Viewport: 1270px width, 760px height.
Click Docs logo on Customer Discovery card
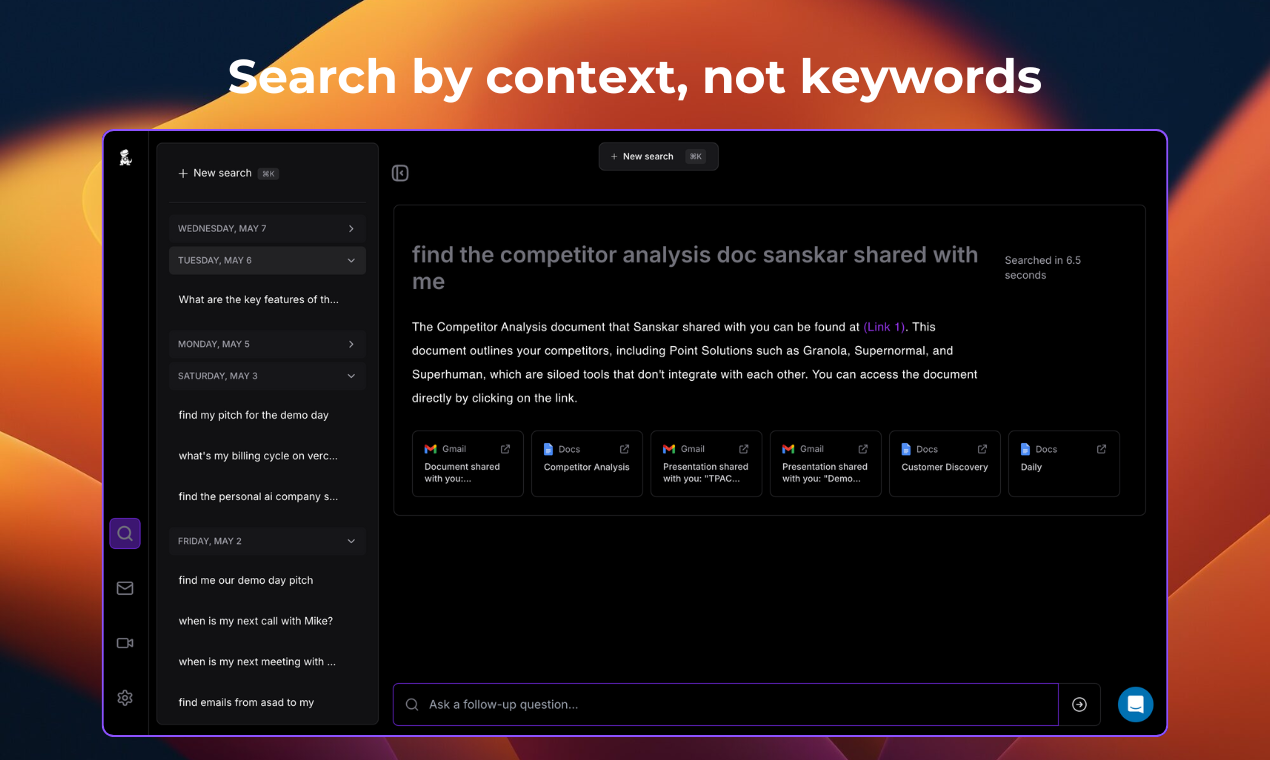(x=906, y=449)
